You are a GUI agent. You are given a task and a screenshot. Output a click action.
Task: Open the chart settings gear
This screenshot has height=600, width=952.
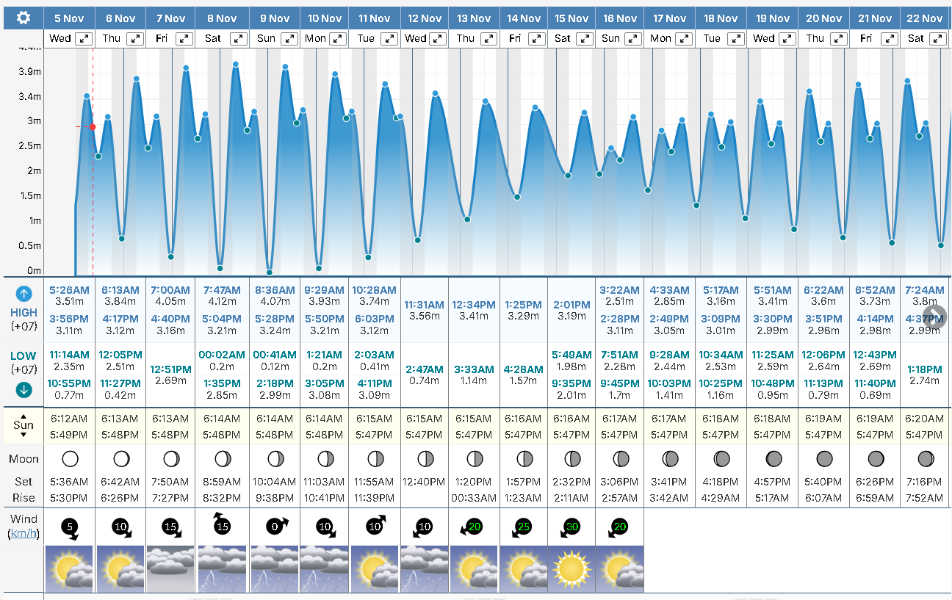coord(22,18)
